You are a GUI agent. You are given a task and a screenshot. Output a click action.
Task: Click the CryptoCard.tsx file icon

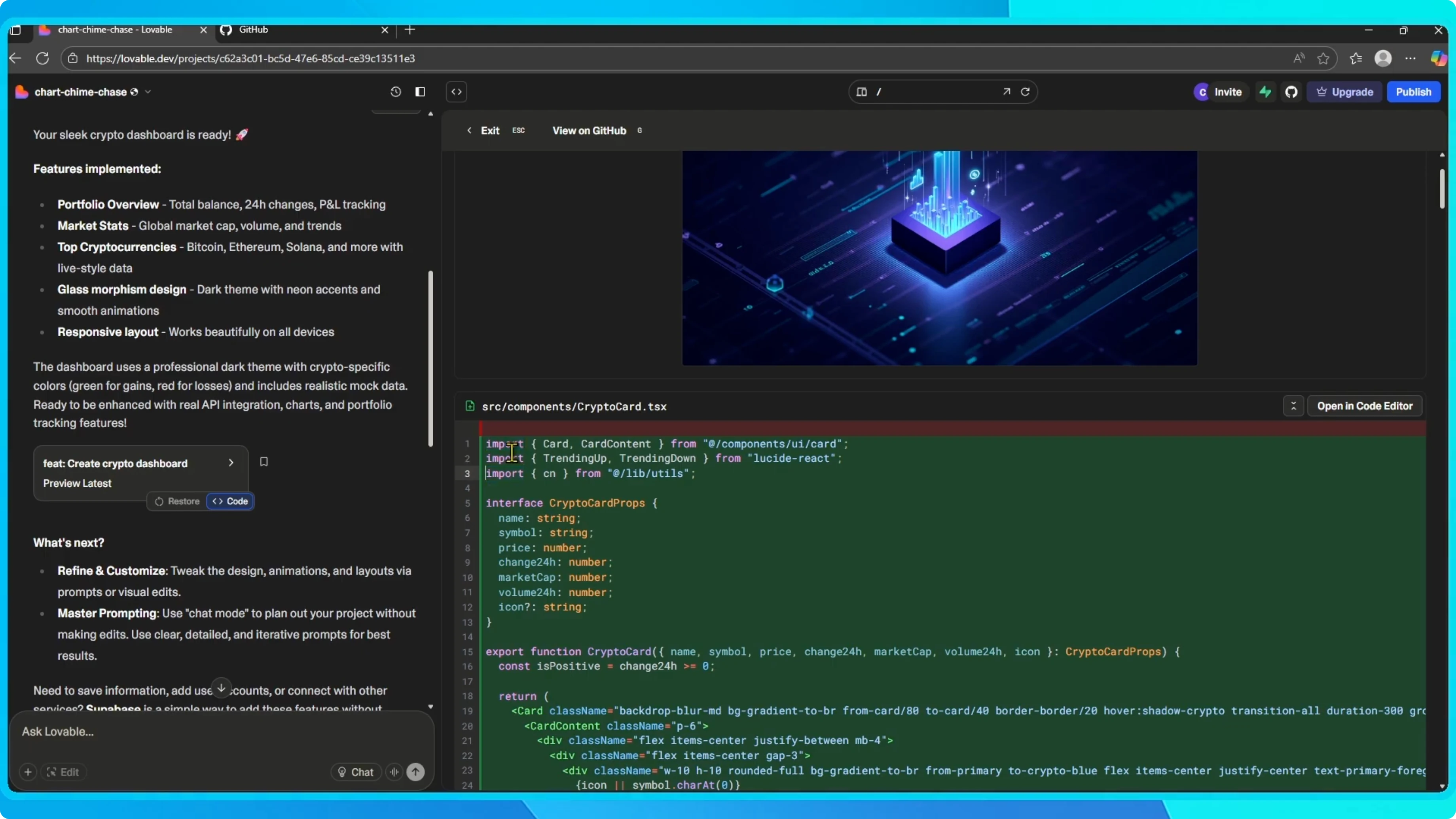pyautogui.click(x=470, y=406)
